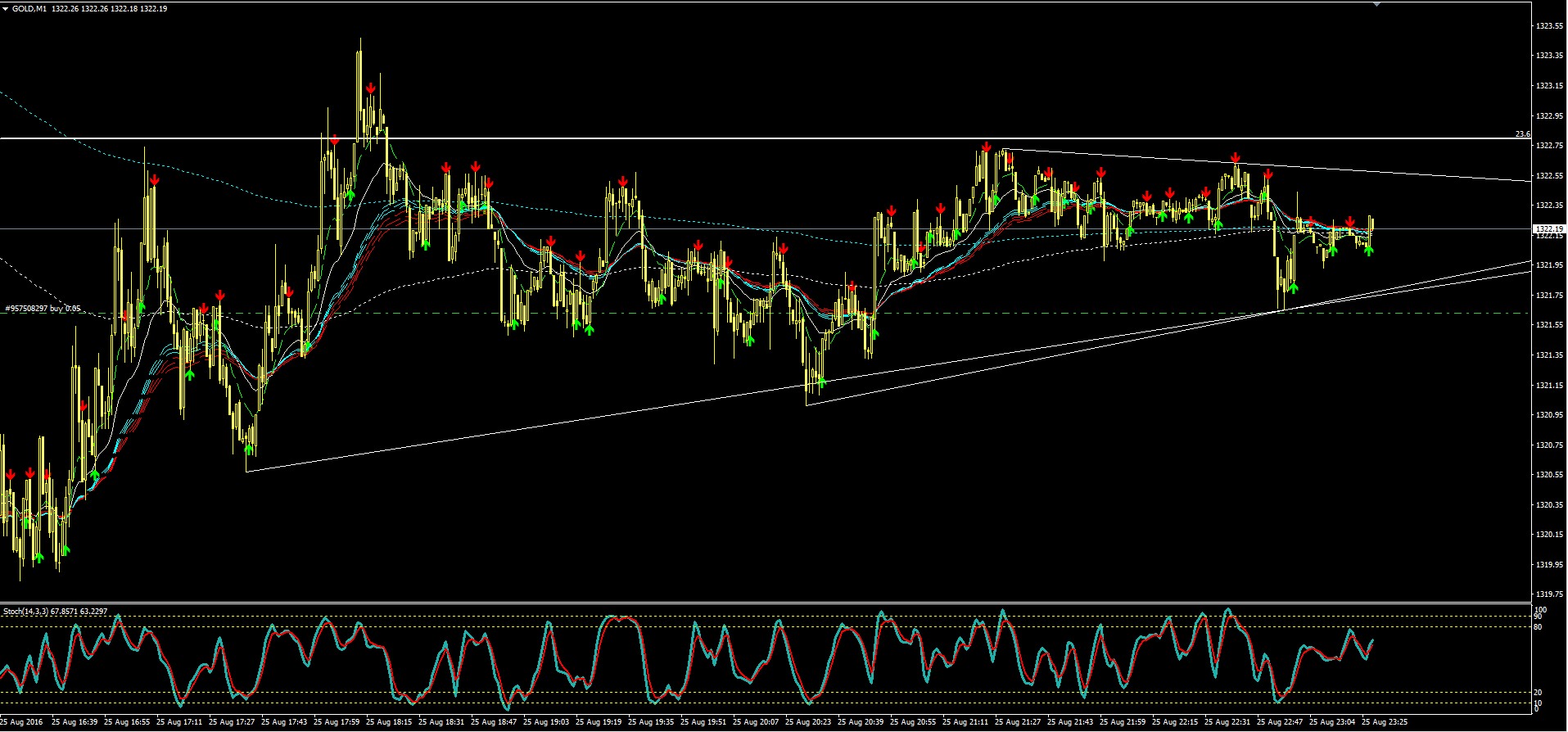Click the 25 Aug 16:55 time label

pyautogui.click(x=127, y=722)
